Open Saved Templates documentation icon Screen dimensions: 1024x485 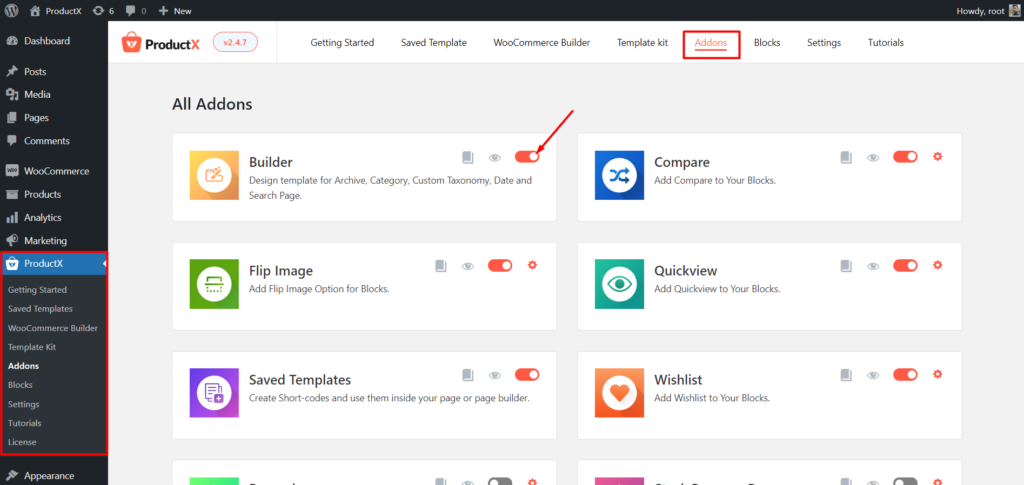(x=468, y=375)
